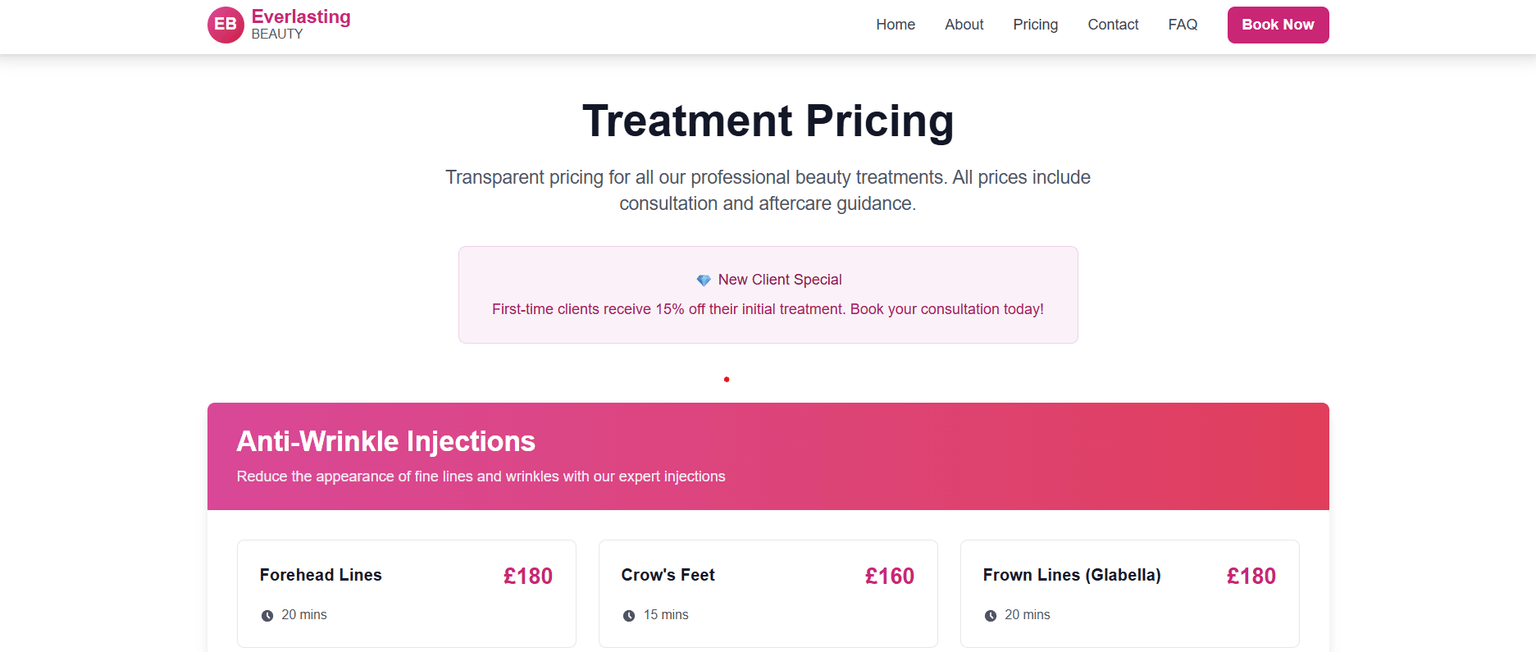
Task: Select the Forehead Lines treatment card
Action: 406,594
